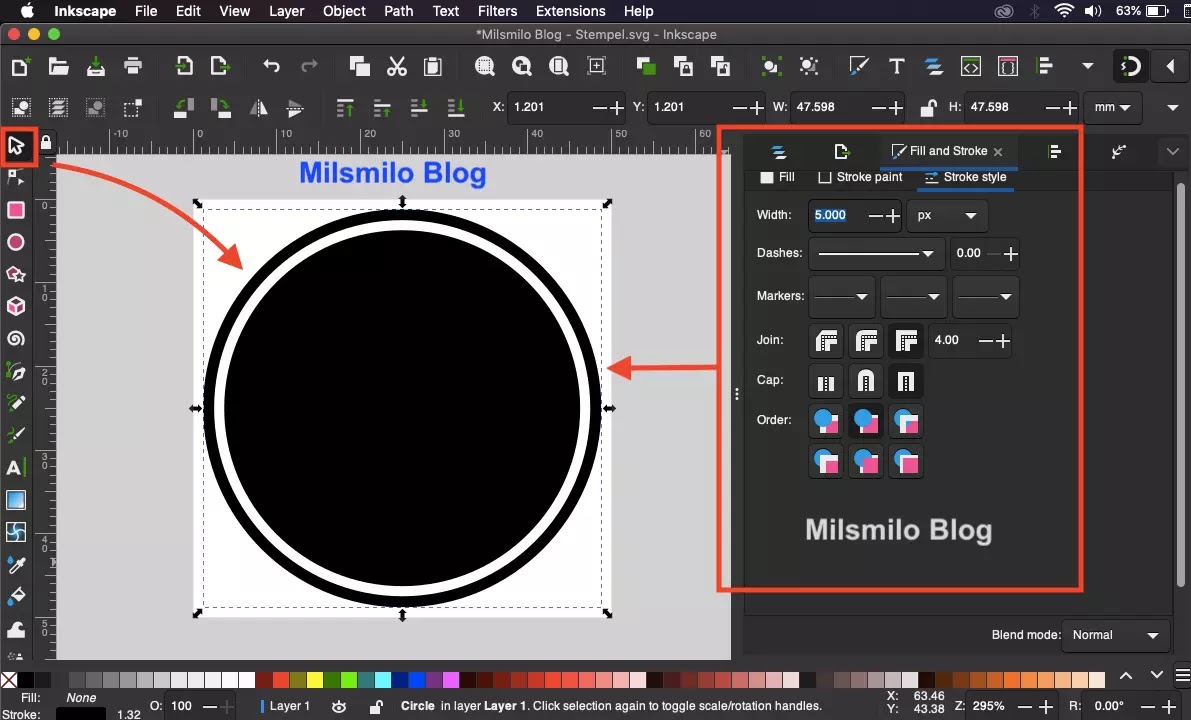Open the stroke width unit px dropdown
Viewport: 1191px width, 720px height.
click(947, 216)
